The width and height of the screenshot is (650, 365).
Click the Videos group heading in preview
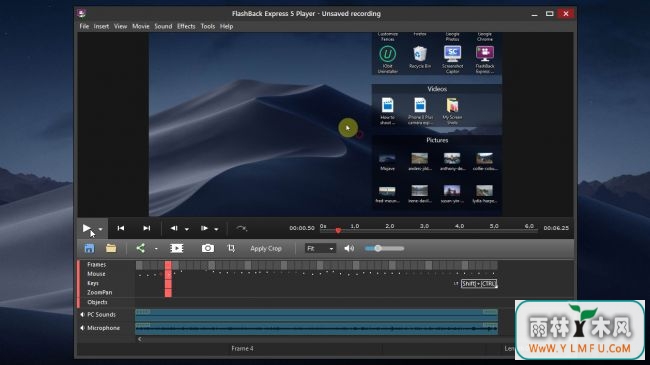437,89
